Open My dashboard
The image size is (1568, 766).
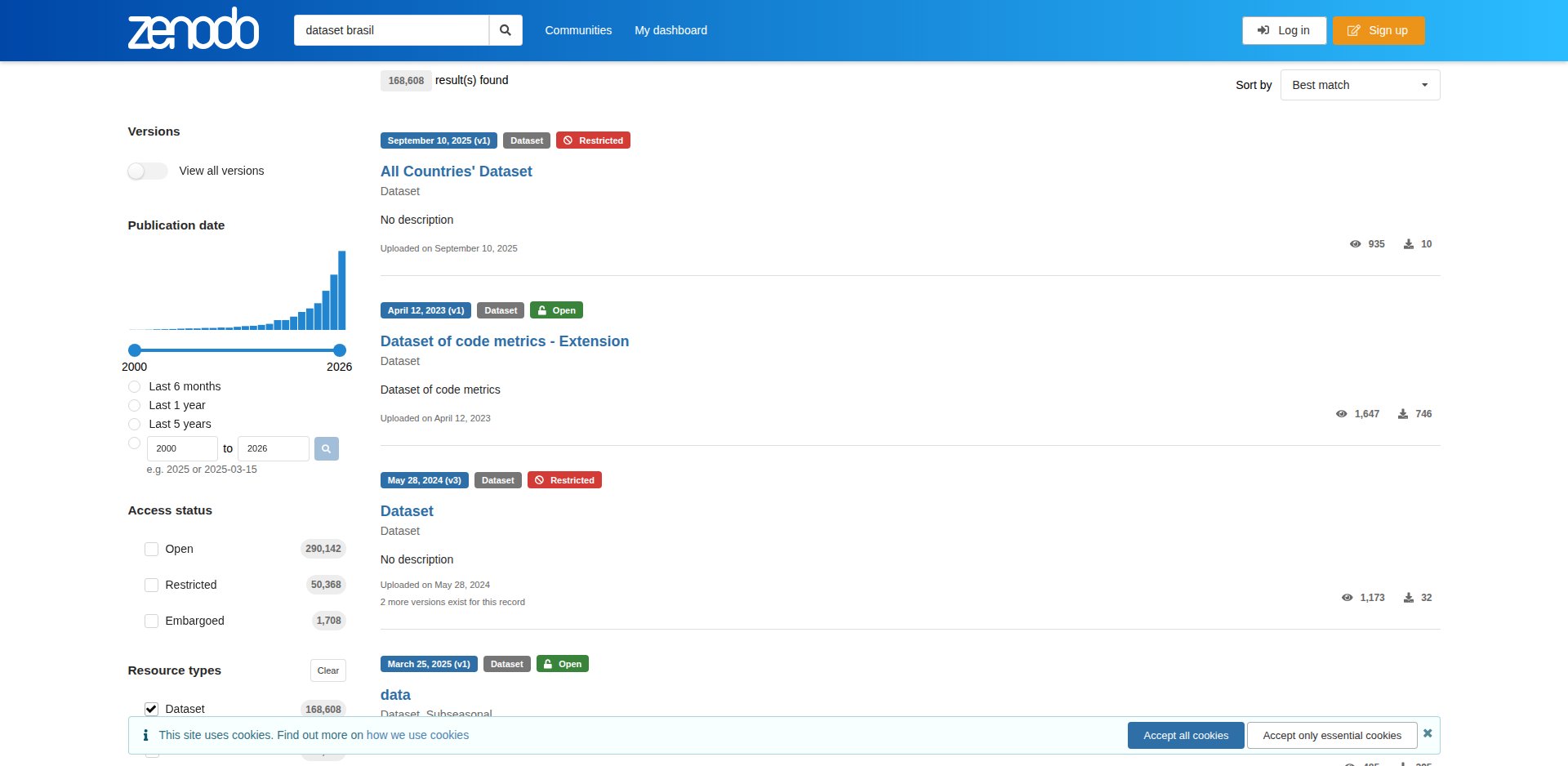tap(671, 30)
